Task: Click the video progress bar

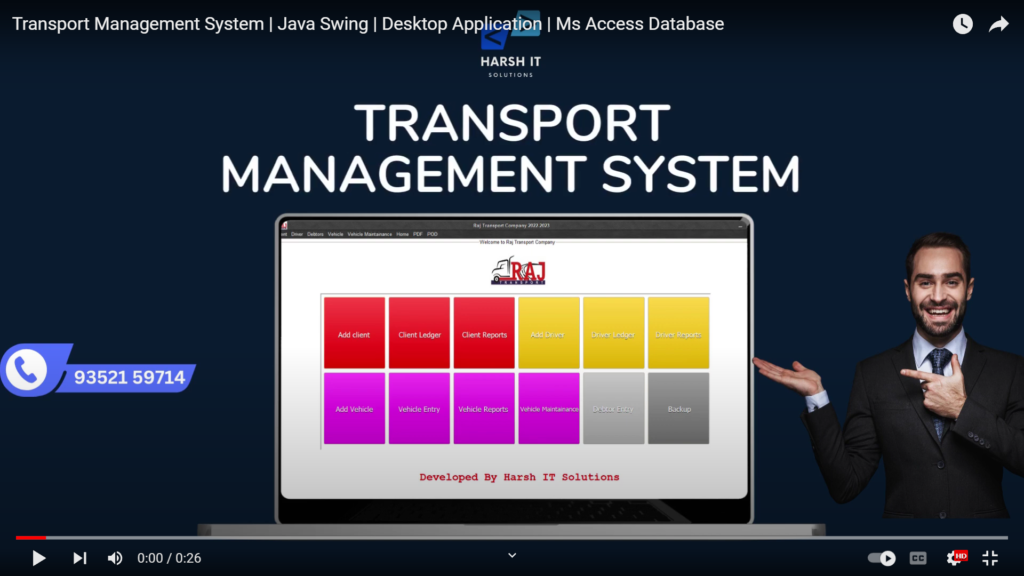Action: (512, 538)
